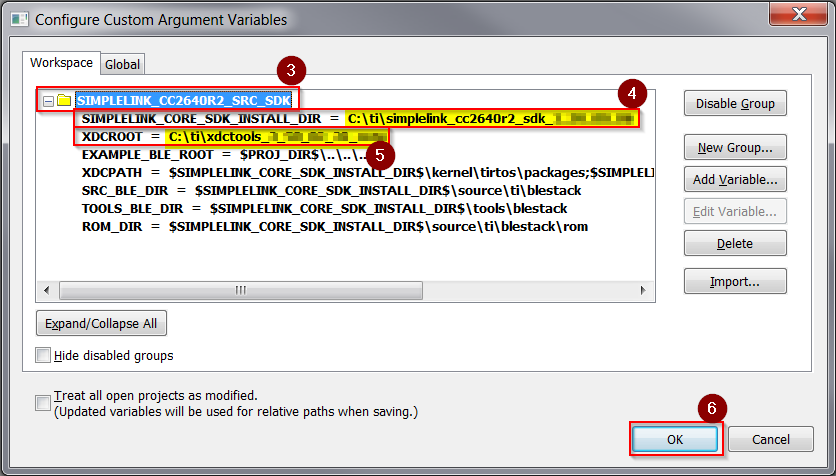The width and height of the screenshot is (836, 476).
Task: Switch to the Global tab
Action: point(122,64)
